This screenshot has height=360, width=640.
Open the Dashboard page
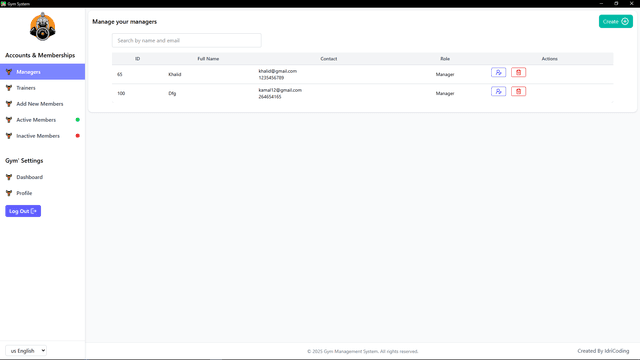coord(42,177)
